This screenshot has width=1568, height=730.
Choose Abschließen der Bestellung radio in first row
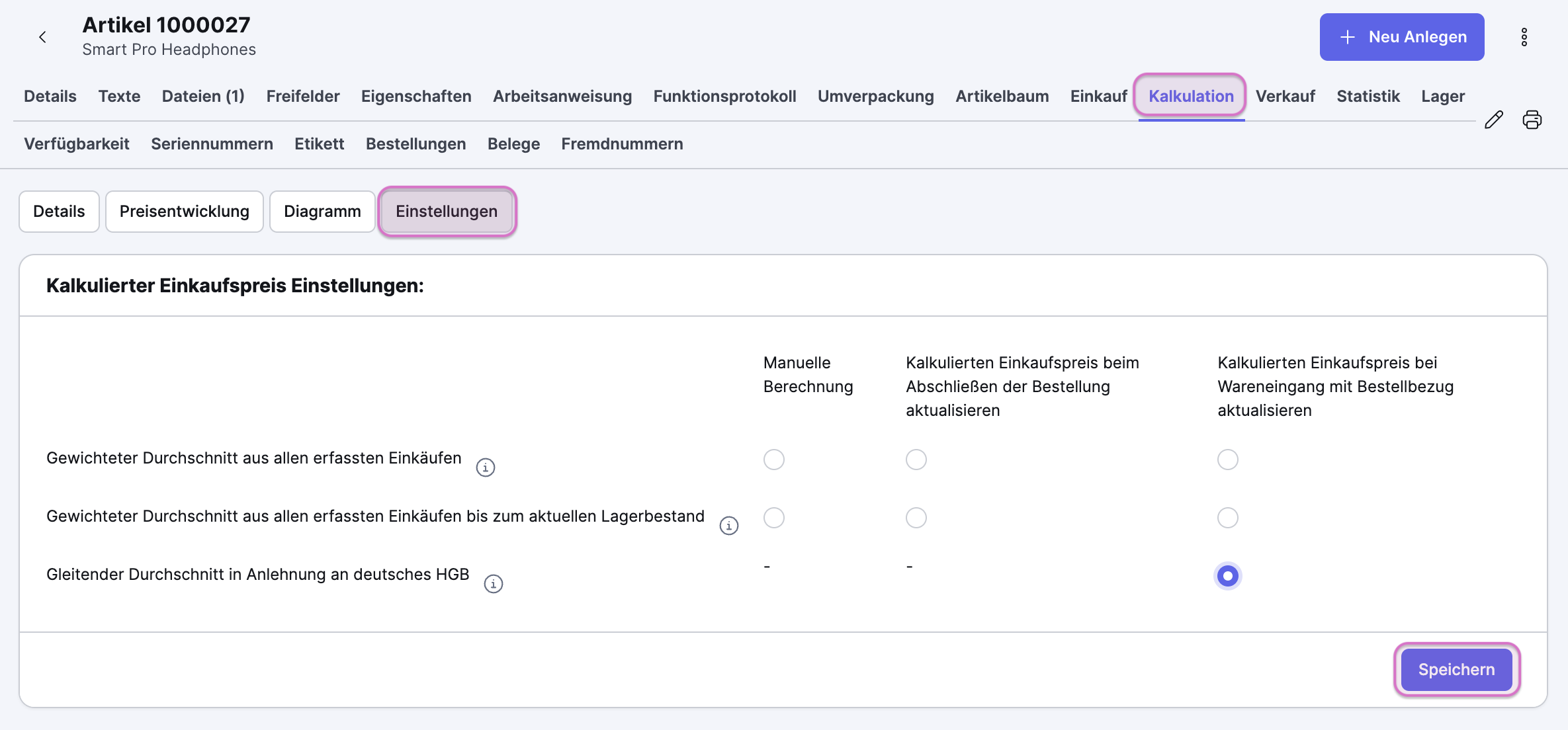(916, 460)
